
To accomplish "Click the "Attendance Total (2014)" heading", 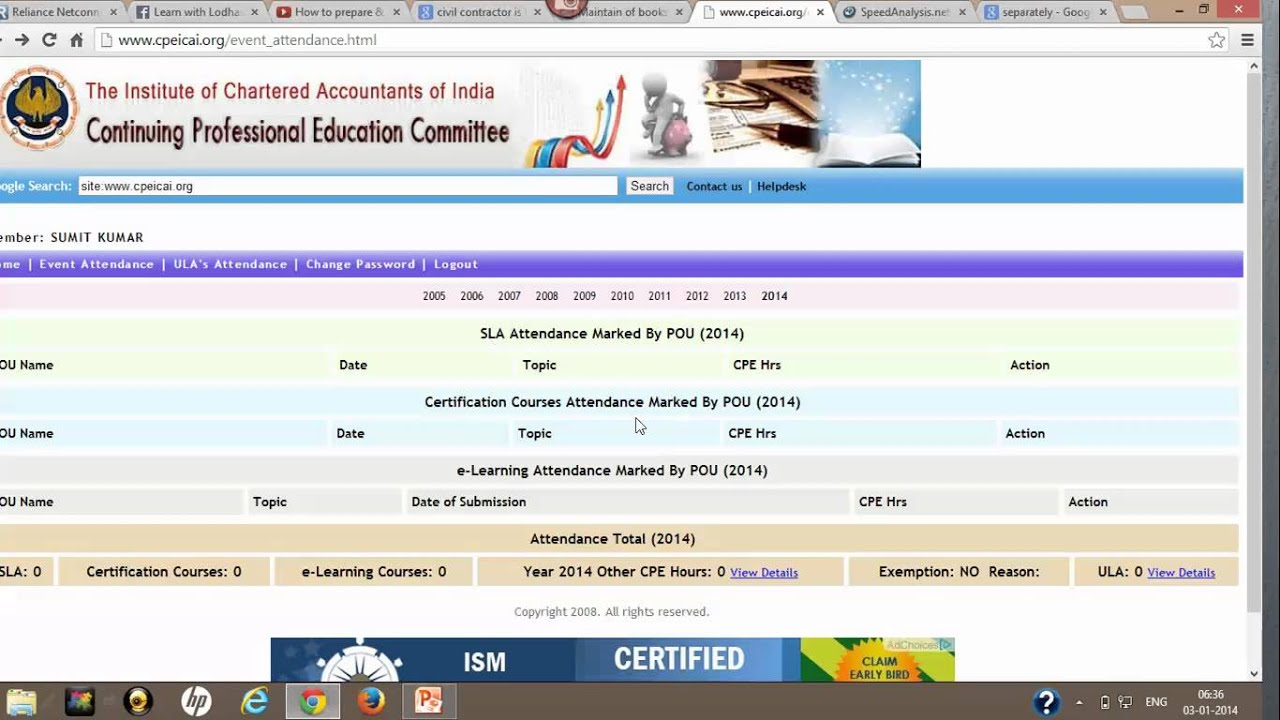I will point(612,539).
